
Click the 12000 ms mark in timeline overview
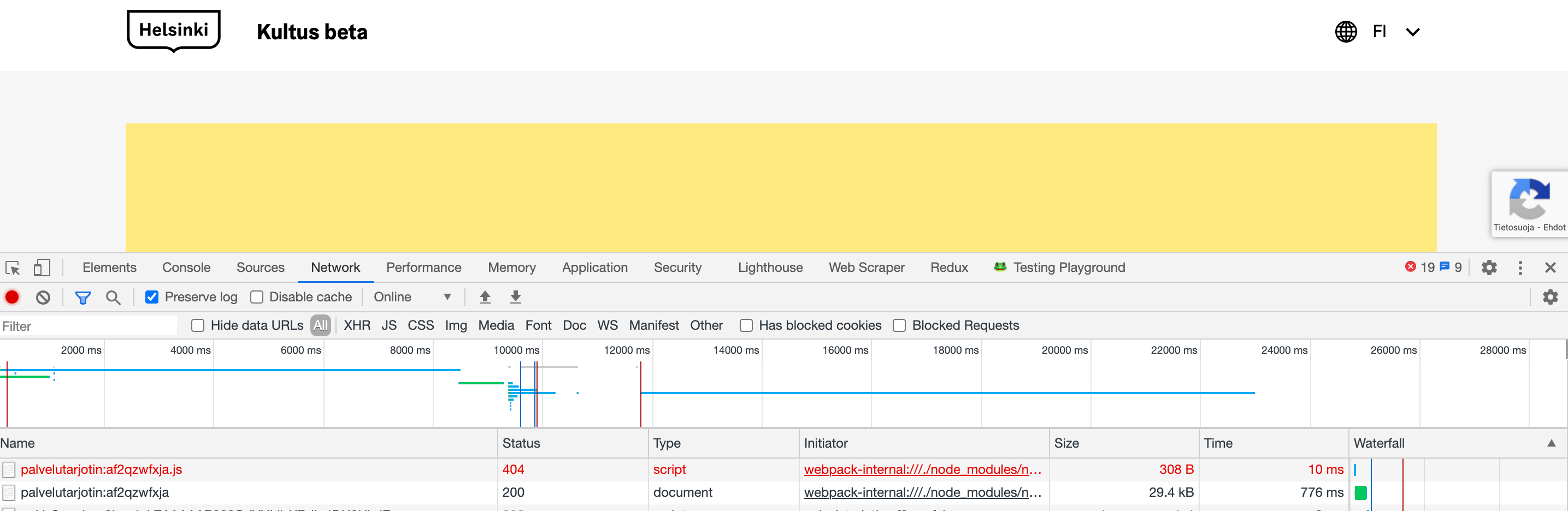point(626,350)
